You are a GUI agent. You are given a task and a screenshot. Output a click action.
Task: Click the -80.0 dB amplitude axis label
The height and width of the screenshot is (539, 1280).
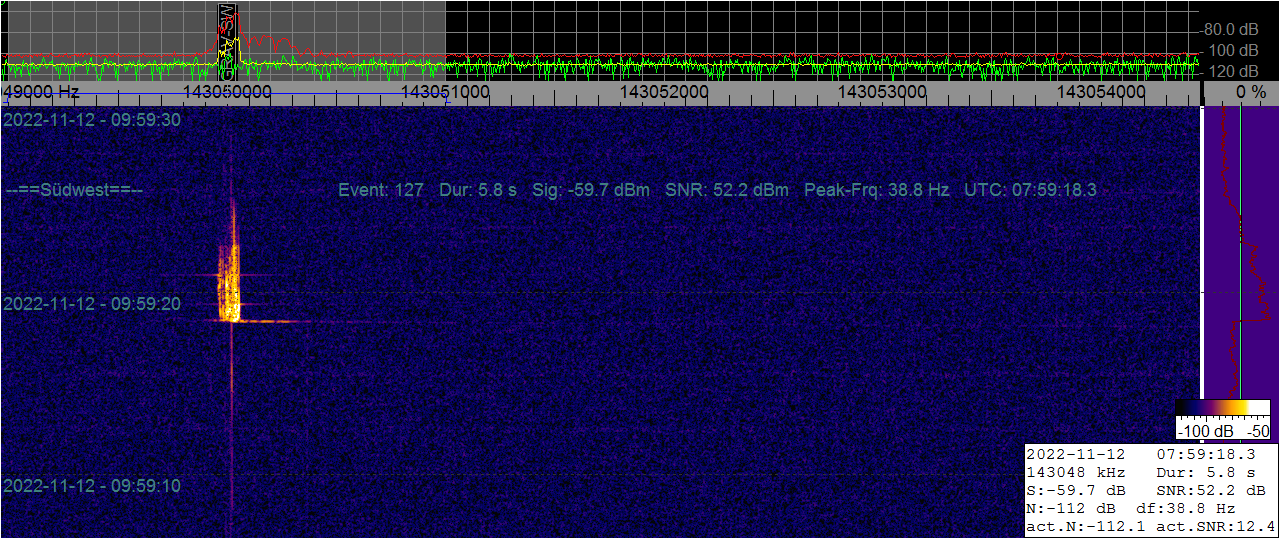(1231, 29)
